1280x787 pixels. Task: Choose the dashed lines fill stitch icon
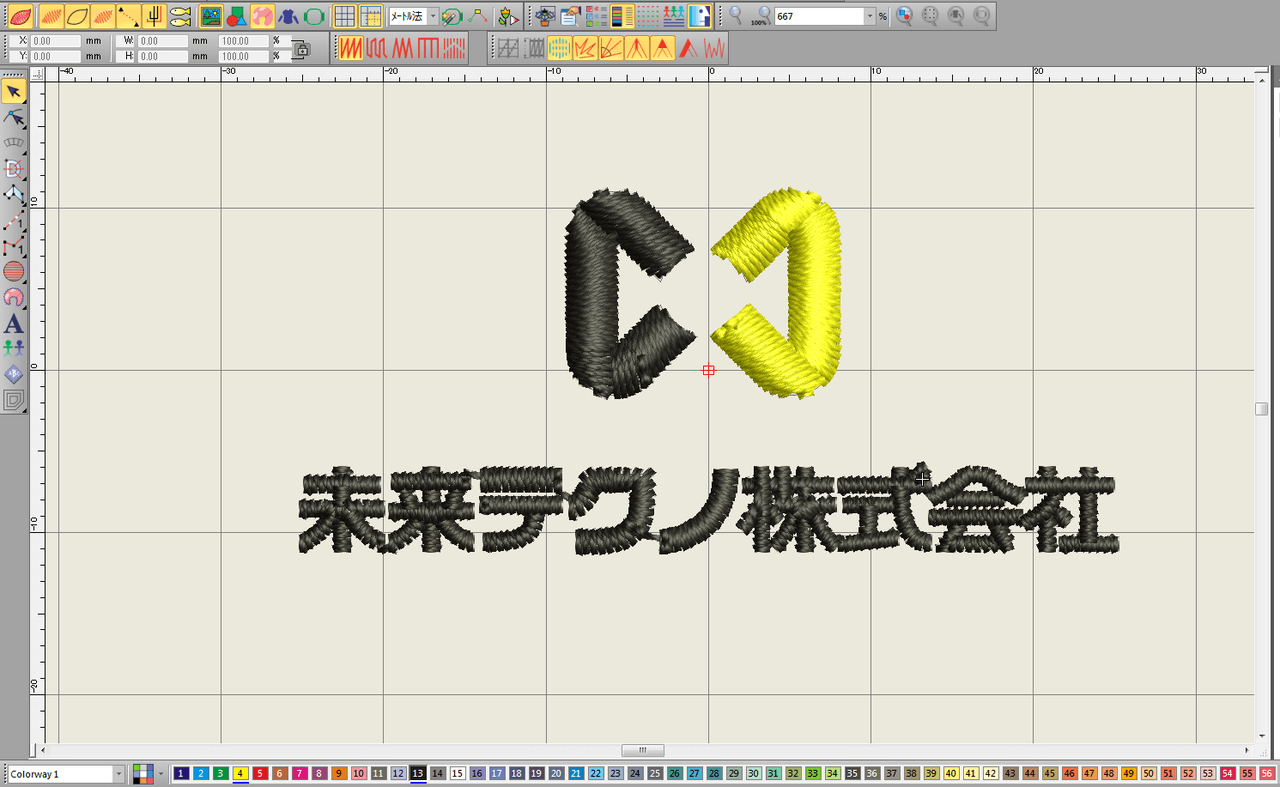(454, 47)
